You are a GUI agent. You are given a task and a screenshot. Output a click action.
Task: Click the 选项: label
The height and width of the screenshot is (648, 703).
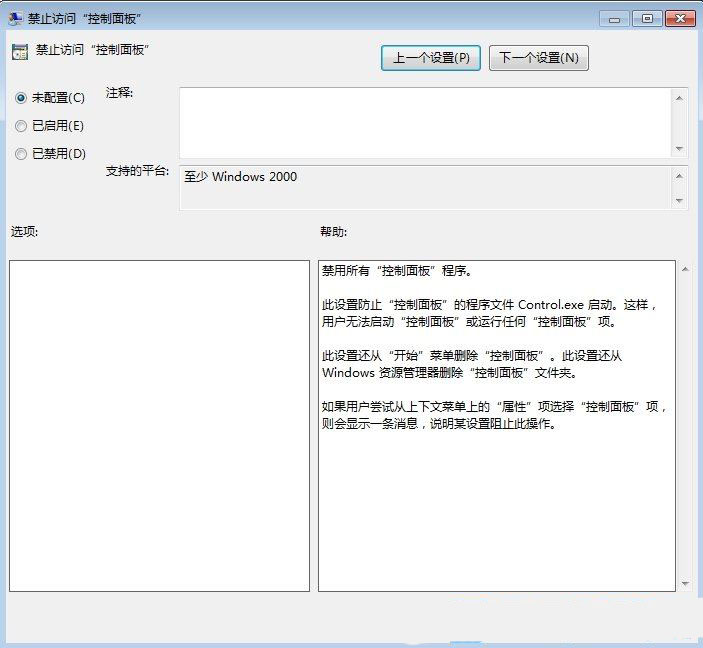[24, 231]
